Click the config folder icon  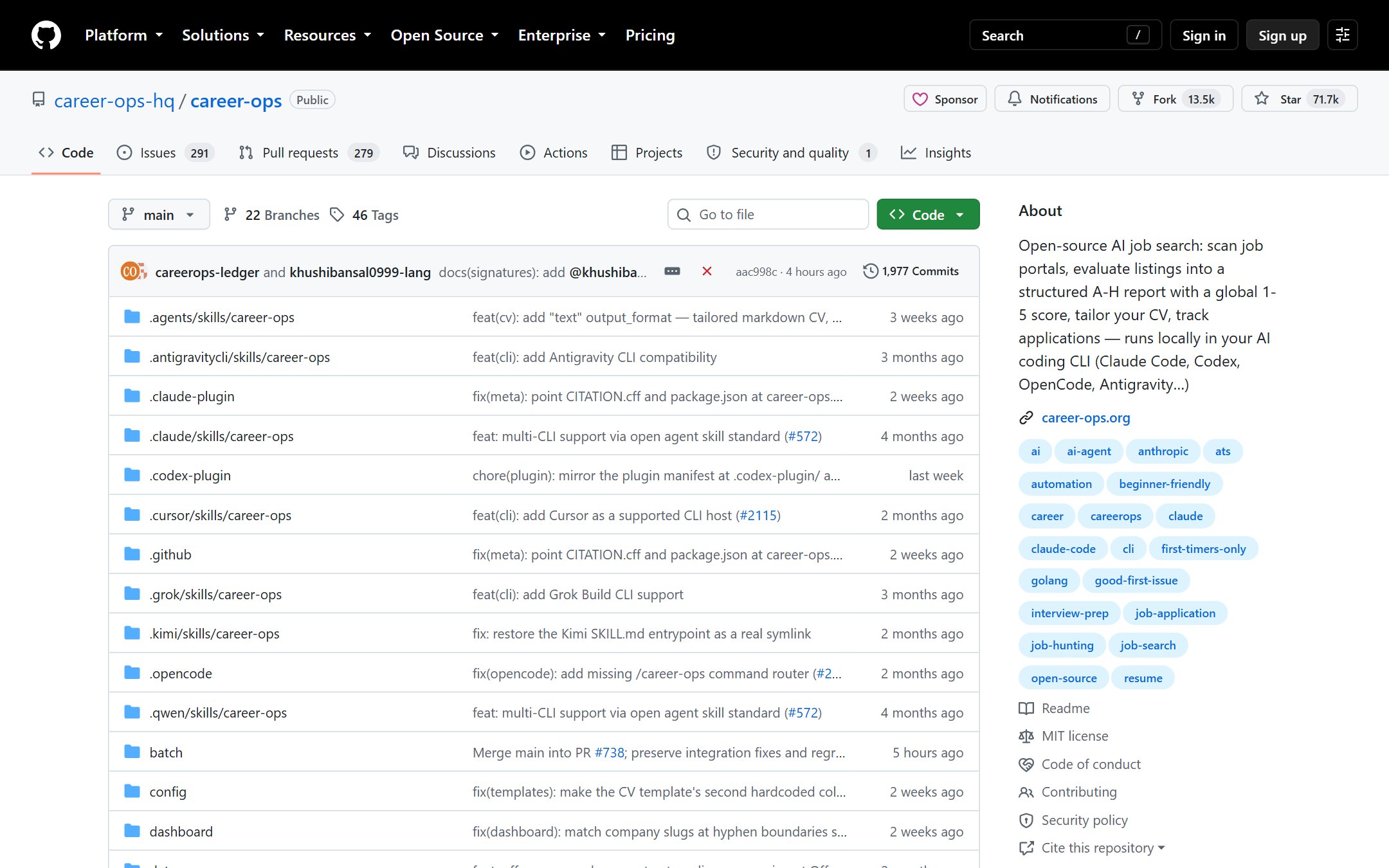pos(132,791)
